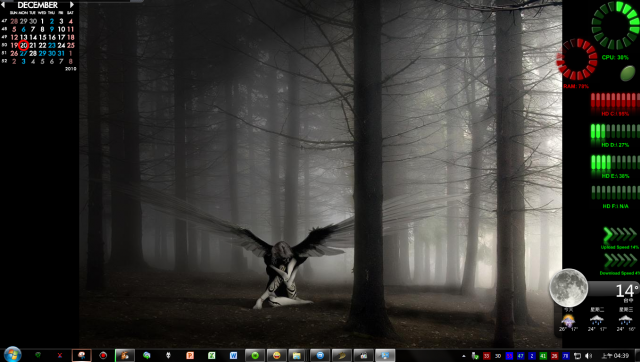Viewport: 640px width, 362px height.
Task: Click the HD E: usage bar
Action: pyautogui.click(x=615, y=163)
